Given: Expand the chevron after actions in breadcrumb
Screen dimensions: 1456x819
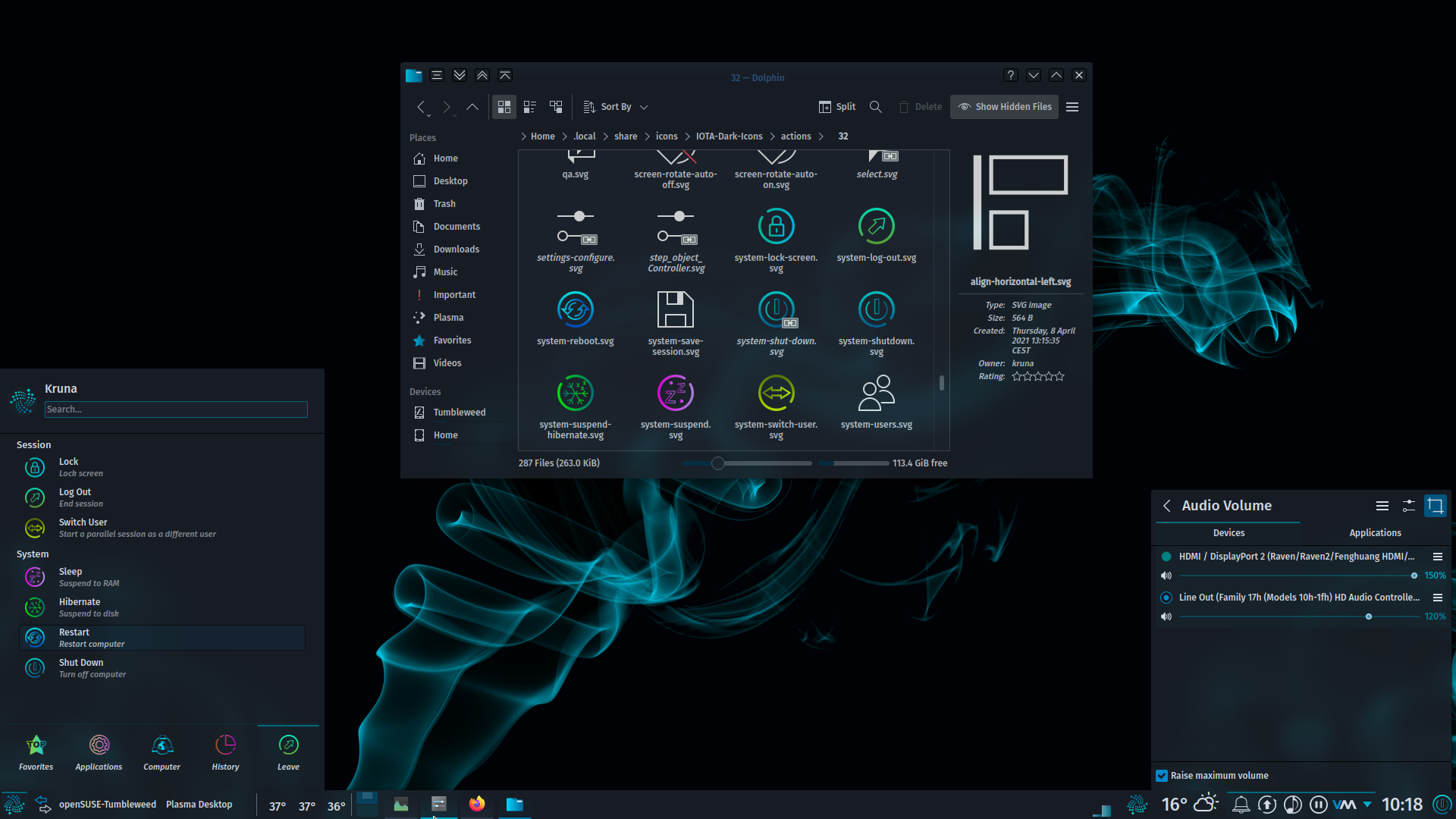Looking at the screenshot, I should coord(821,136).
